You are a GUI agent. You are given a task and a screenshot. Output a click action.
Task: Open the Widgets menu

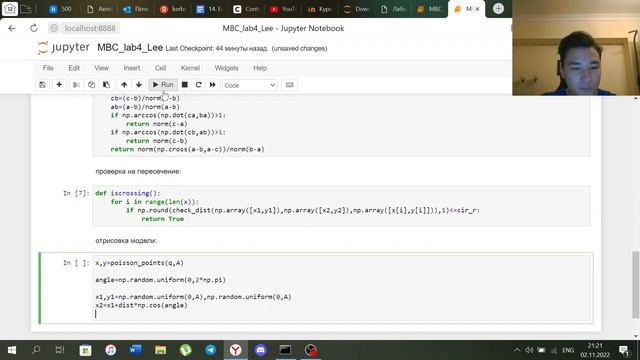227,68
